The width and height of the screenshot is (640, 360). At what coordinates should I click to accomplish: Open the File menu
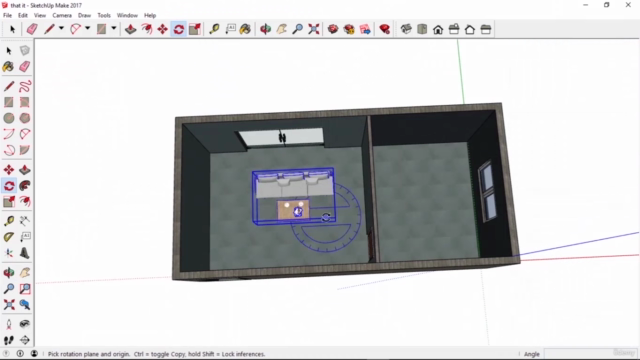[7, 15]
